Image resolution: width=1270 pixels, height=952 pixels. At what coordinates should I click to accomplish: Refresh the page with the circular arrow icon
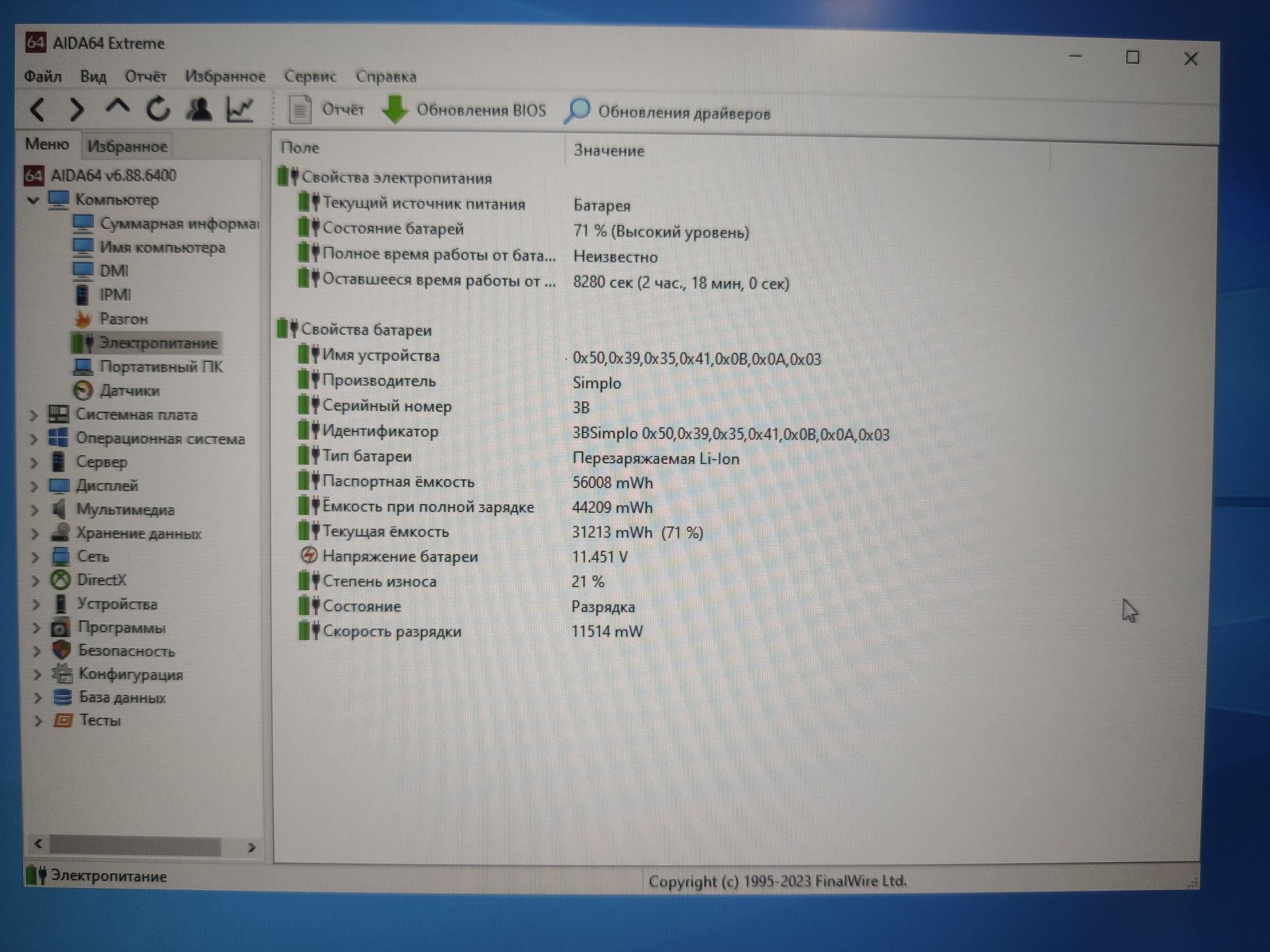click(158, 109)
